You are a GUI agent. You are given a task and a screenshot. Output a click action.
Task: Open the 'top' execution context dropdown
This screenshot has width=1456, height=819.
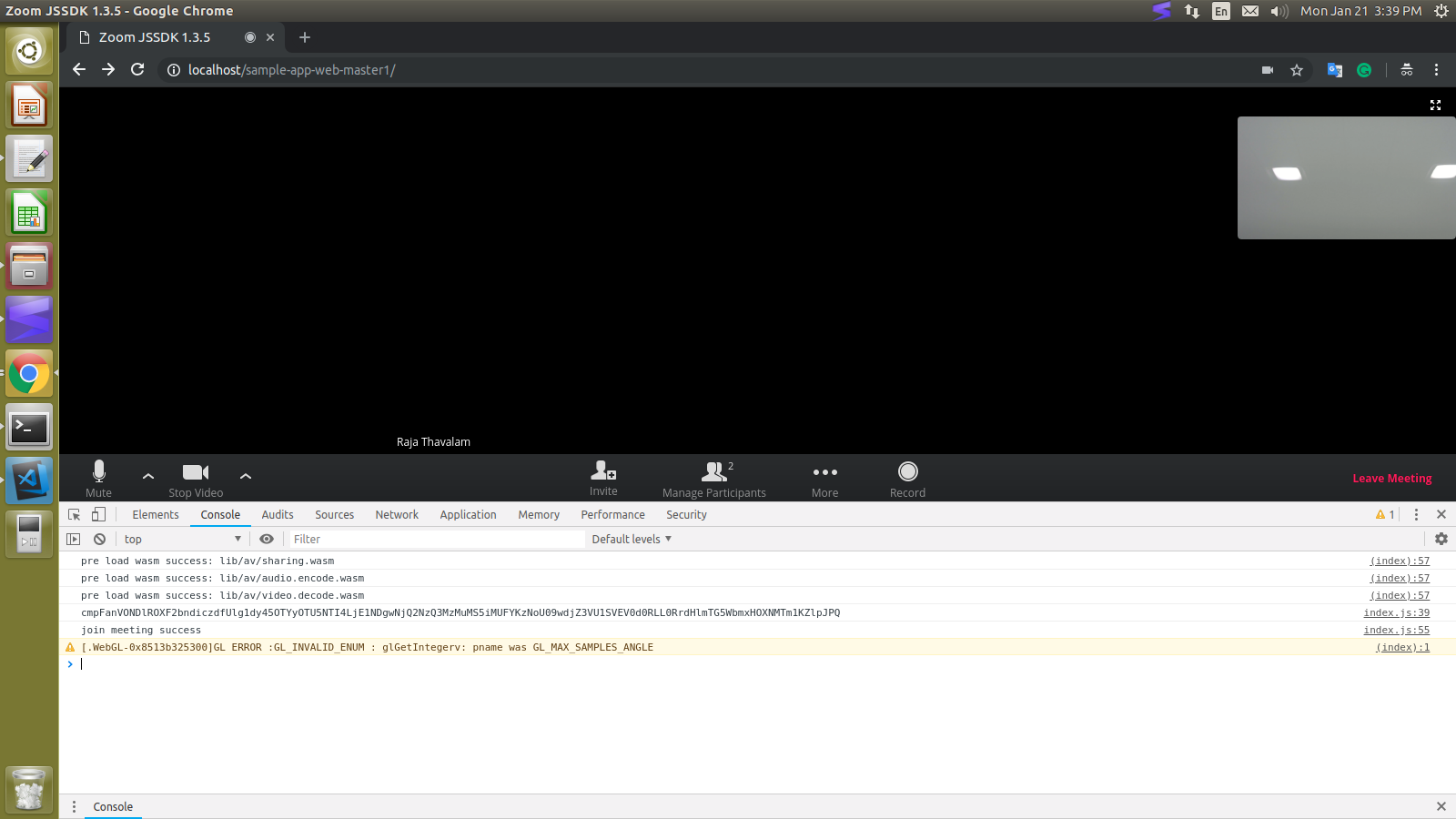(x=183, y=539)
